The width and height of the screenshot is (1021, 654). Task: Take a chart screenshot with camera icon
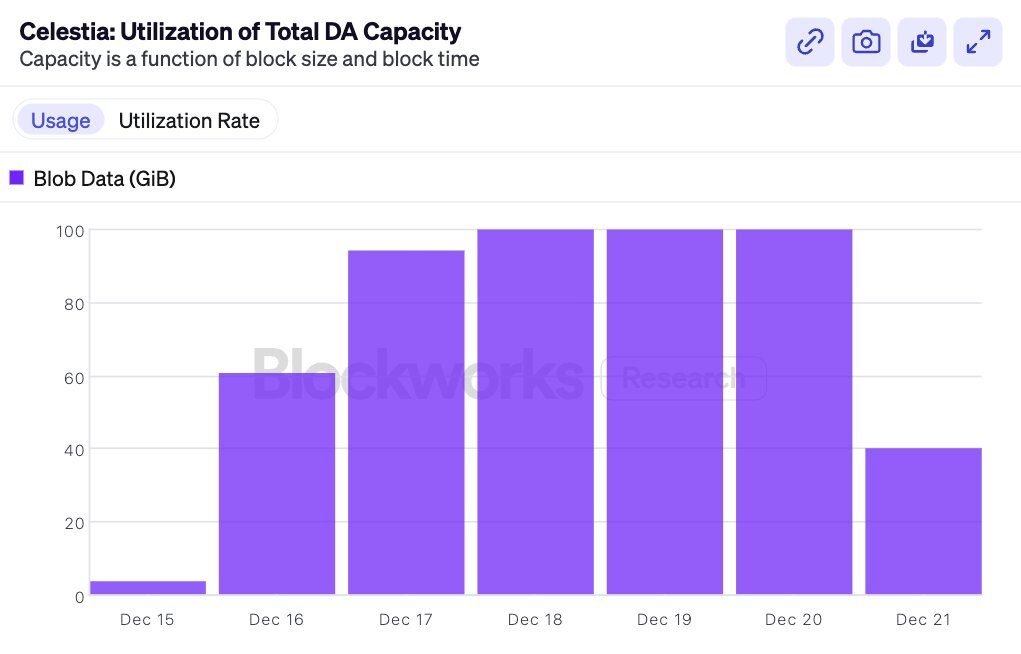pyautogui.click(x=866, y=42)
